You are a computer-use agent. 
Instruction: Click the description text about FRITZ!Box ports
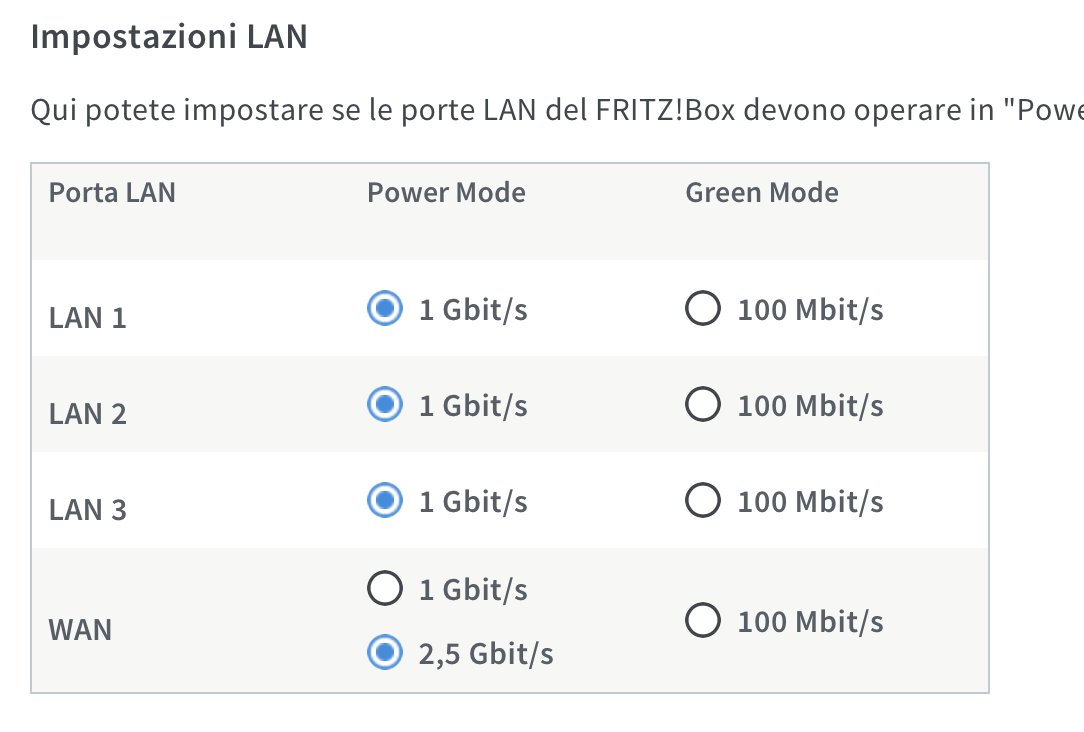pos(557,110)
